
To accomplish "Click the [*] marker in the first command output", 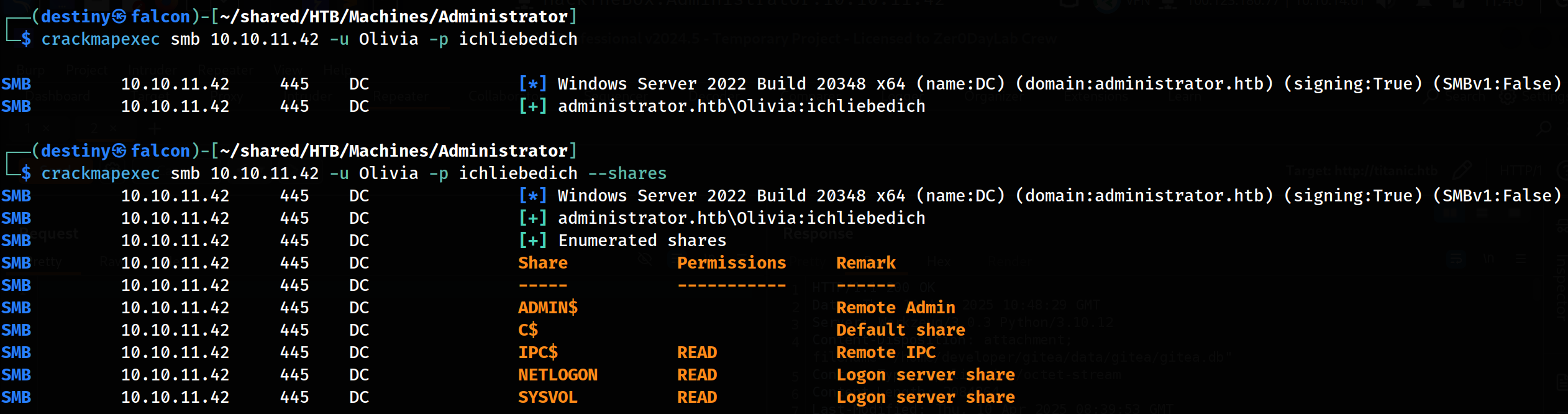I will coord(532,84).
